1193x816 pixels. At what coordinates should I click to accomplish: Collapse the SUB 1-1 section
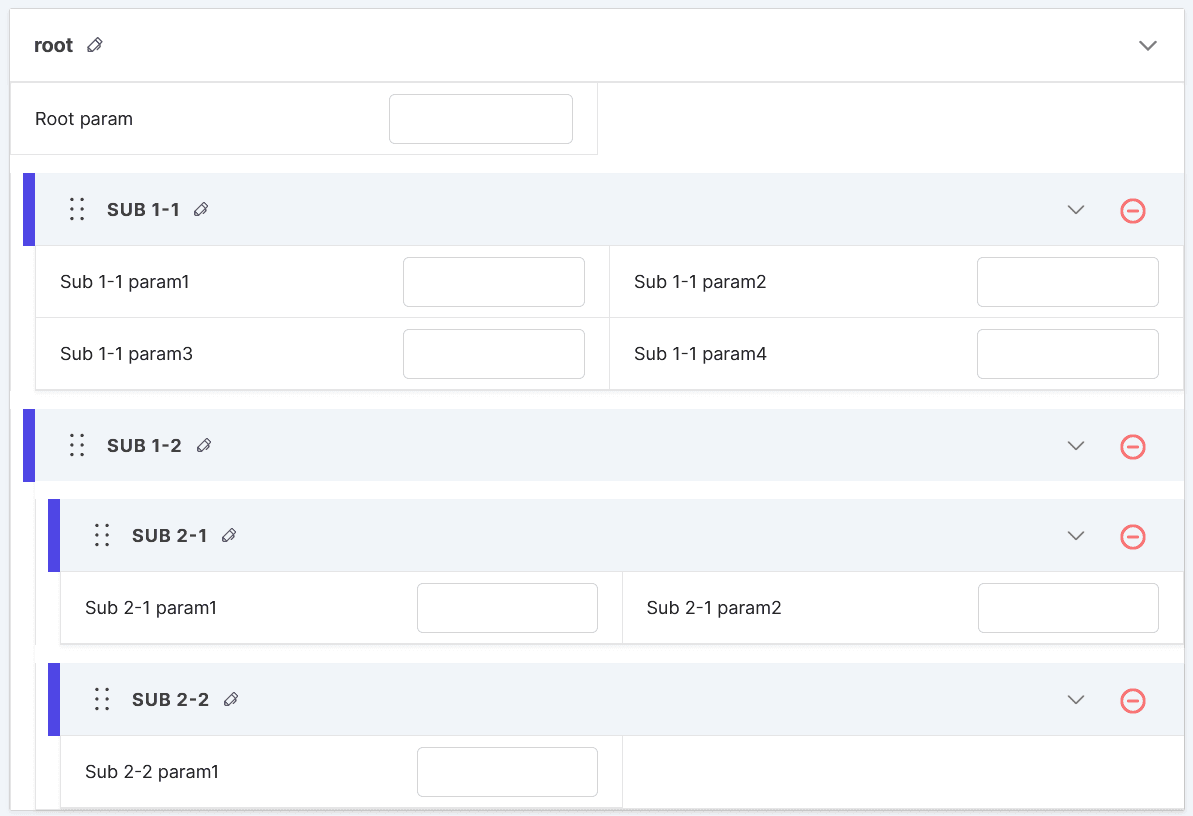[x=1076, y=210]
